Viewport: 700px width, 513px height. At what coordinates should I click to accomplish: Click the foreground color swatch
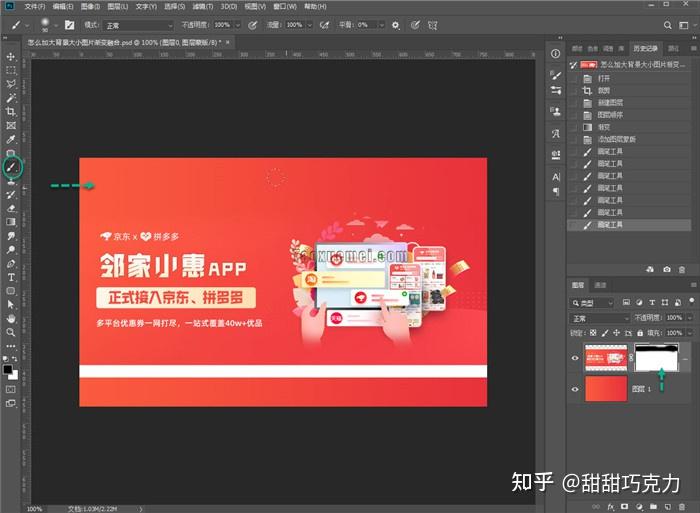pos(8,369)
